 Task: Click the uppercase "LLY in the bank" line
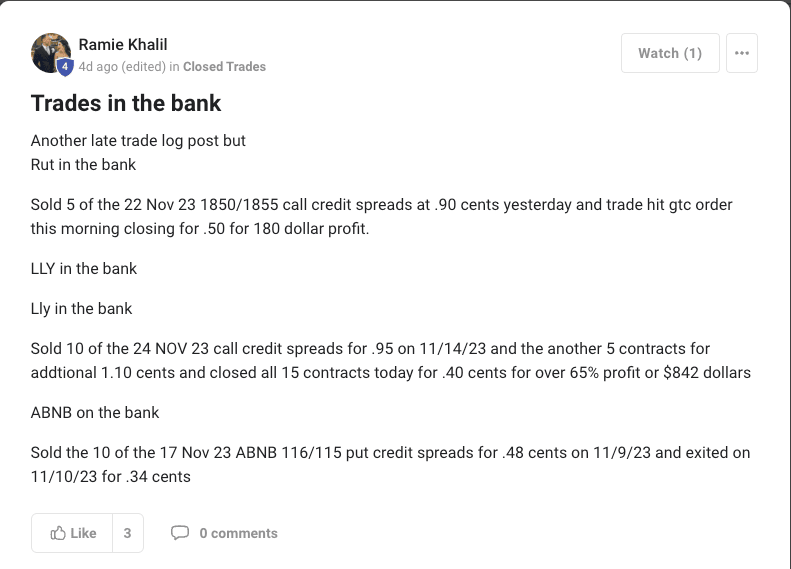tap(84, 268)
